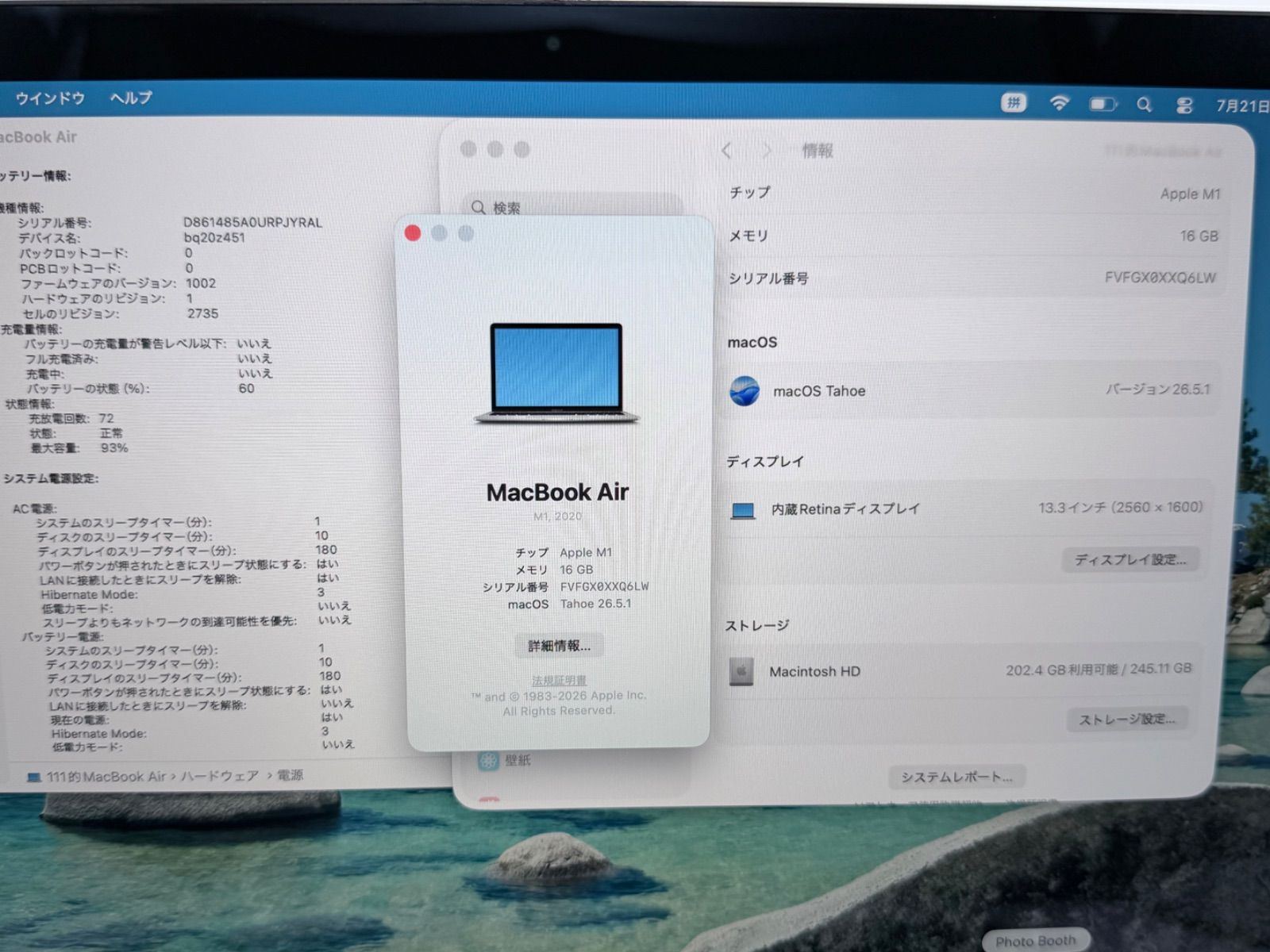Click システム電源設定 heading
This screenshot has height=952, width=1270.
51,478
